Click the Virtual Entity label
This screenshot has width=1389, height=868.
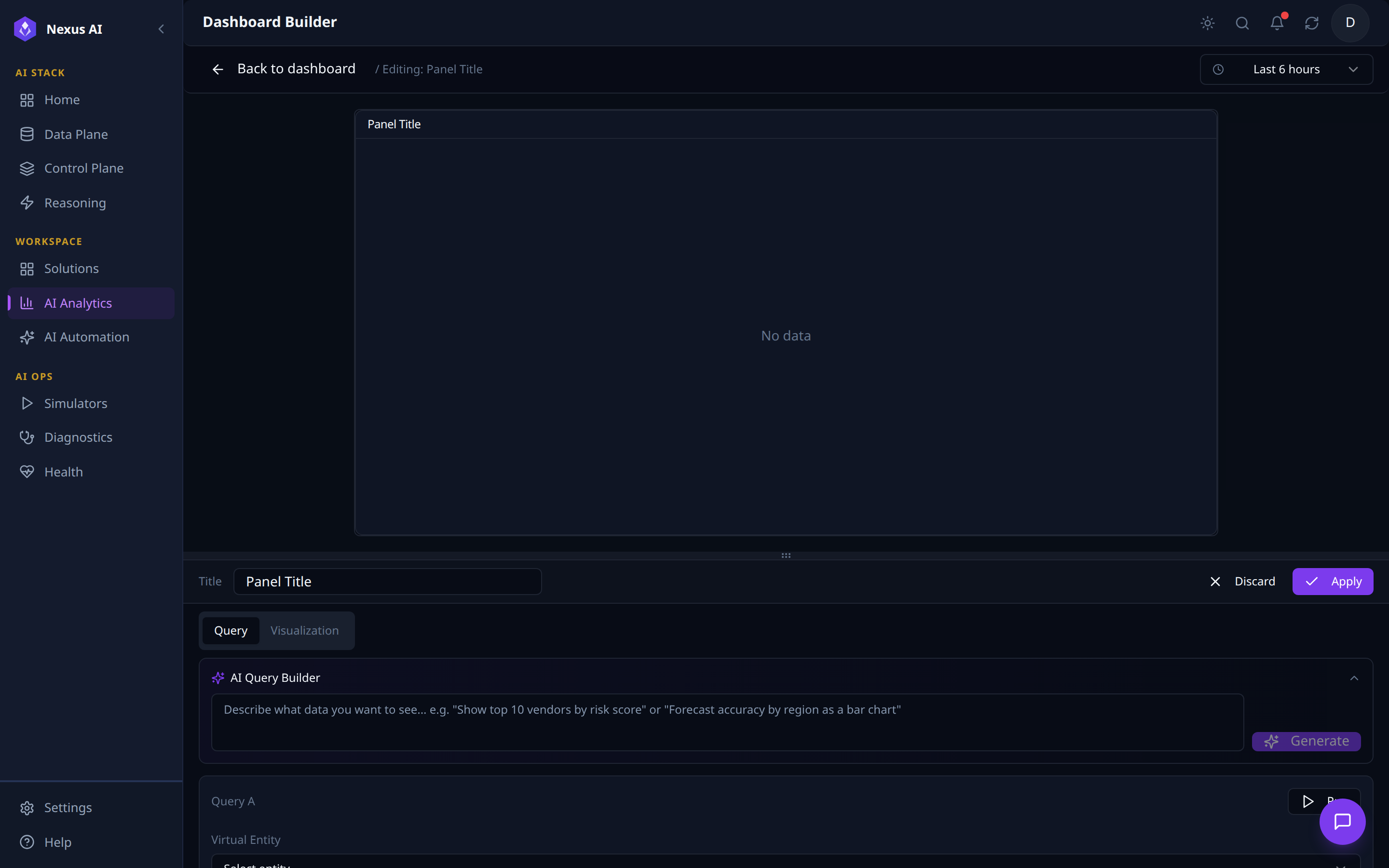pyautogui.click(x=245, y=840)
